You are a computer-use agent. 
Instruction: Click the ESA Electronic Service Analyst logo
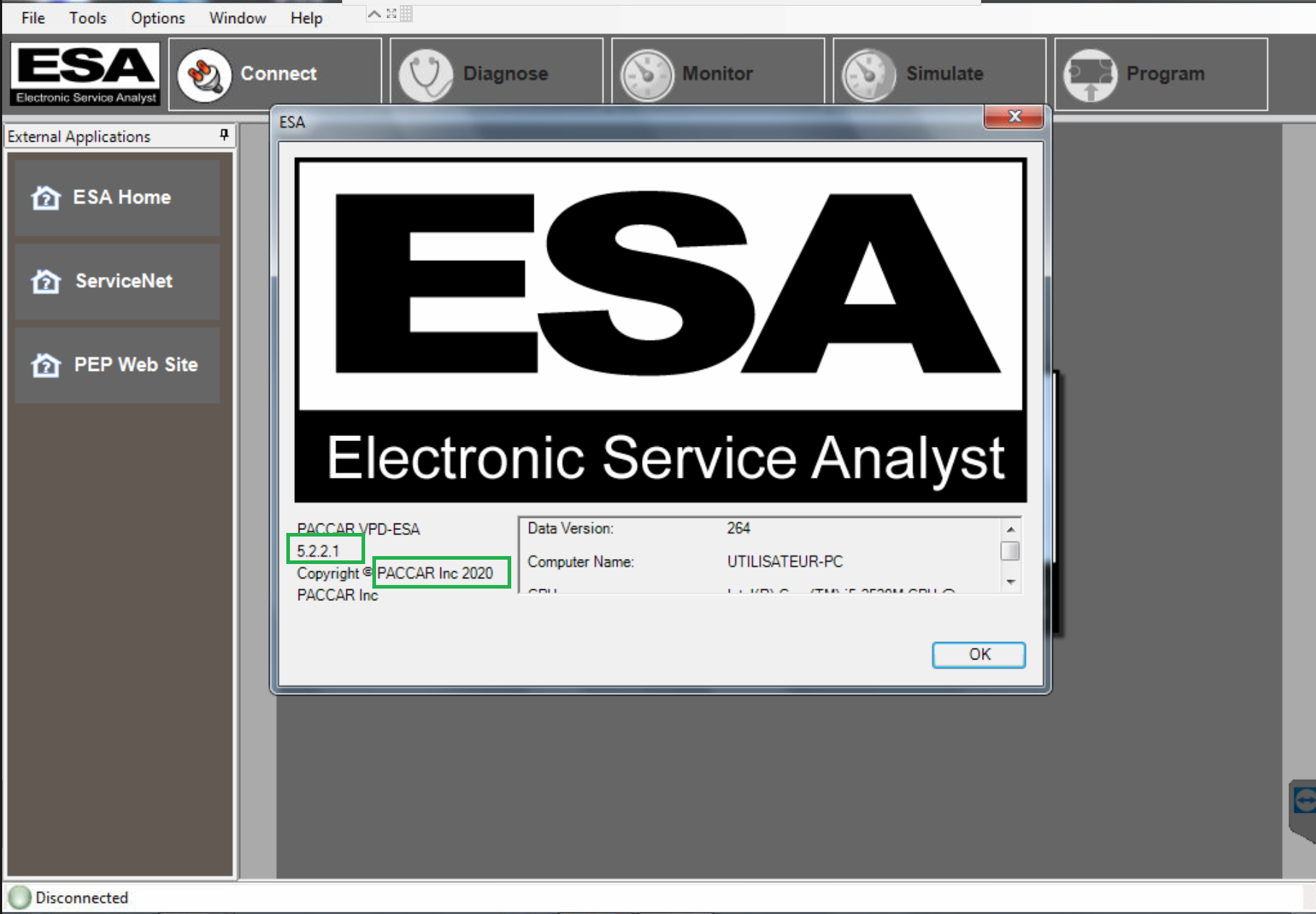pos(85,74)
